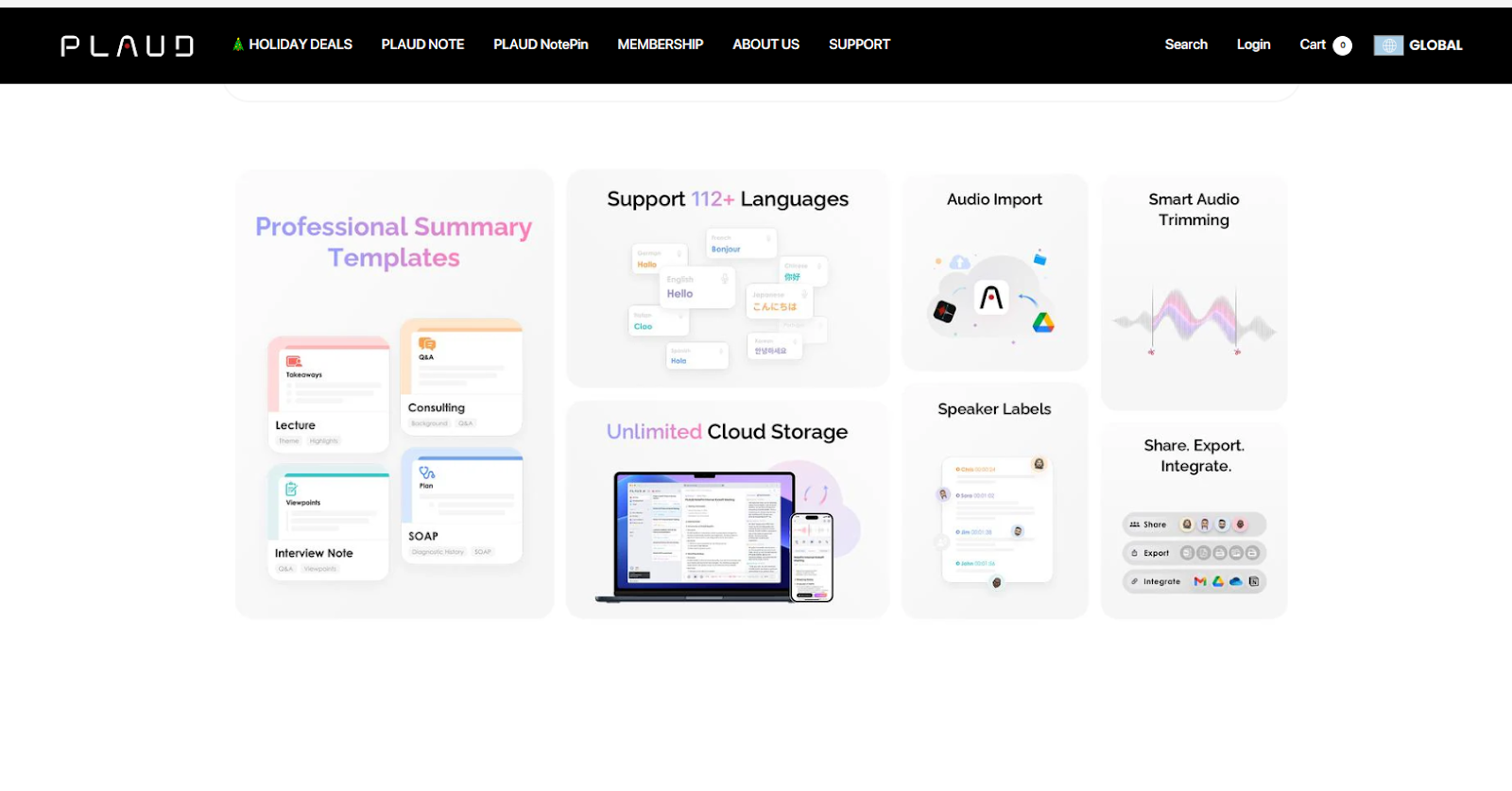
Task: Click the OneDrive cloud icon in the Integrate row
Action: 1236,581
